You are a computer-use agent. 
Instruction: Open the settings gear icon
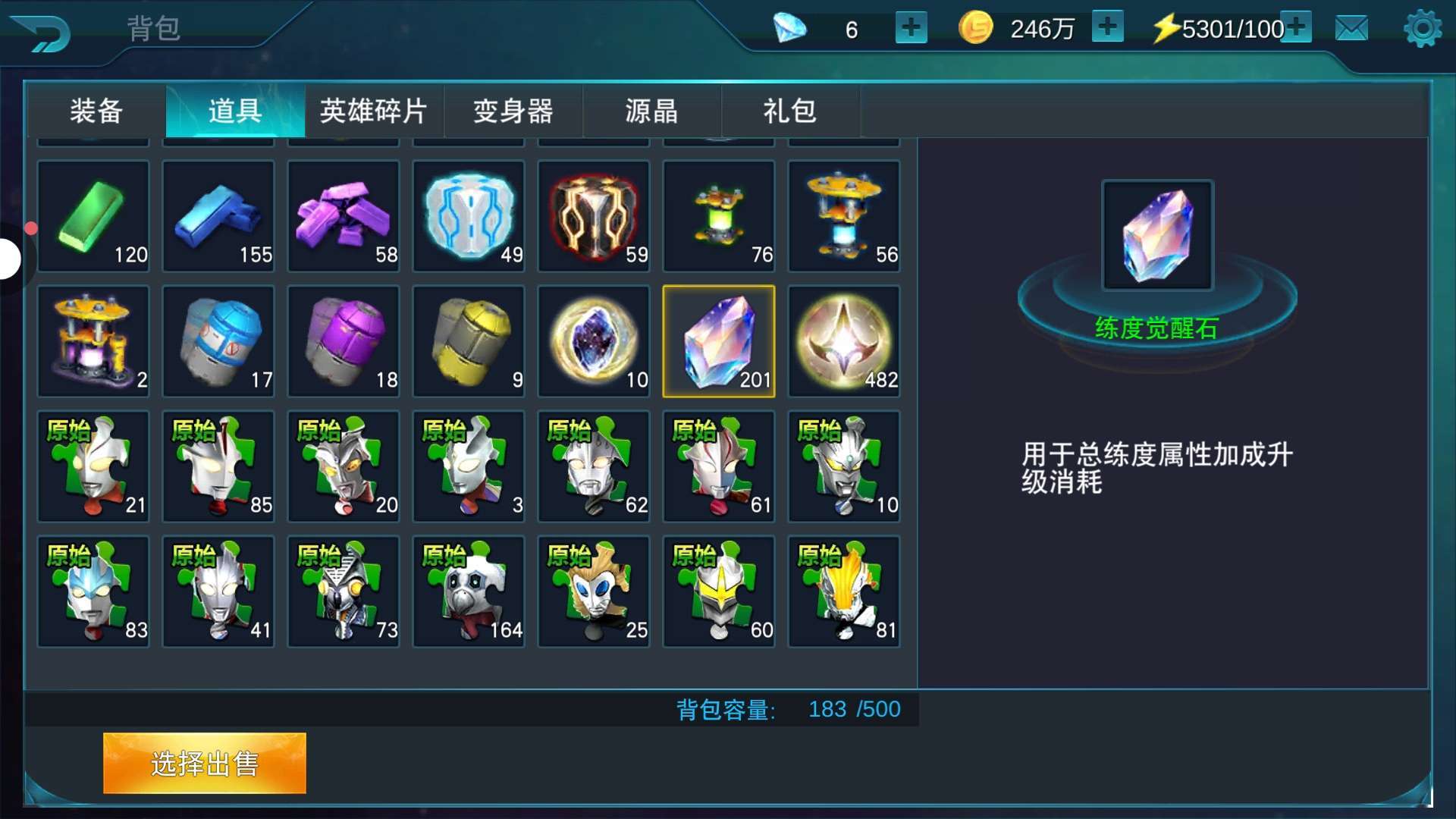click(1423, 29)
